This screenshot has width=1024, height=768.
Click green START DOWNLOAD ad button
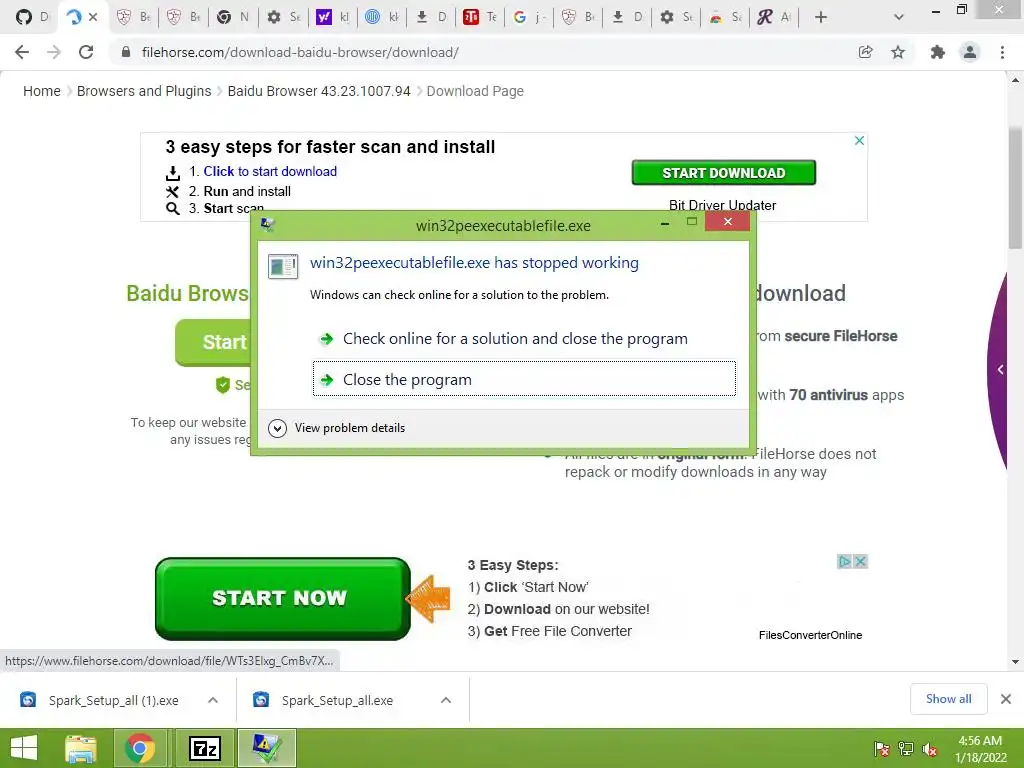(724, 172)
